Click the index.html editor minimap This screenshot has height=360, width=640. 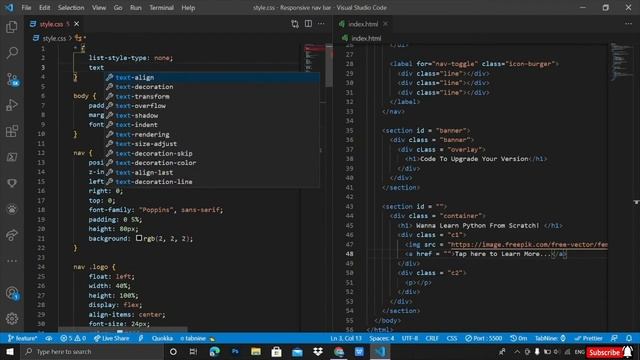(x=621, y=61)
